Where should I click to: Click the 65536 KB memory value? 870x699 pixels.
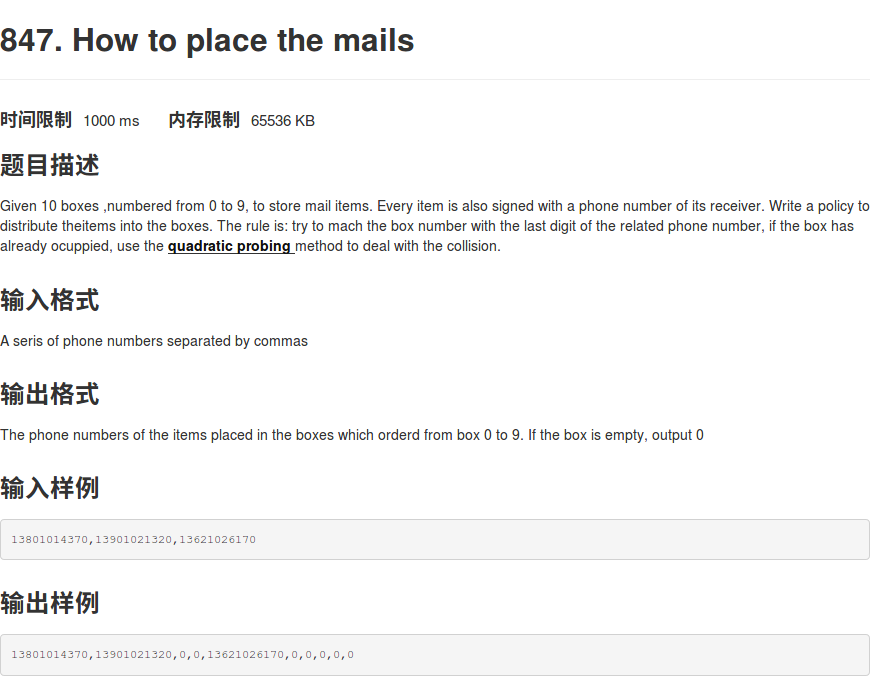283,121
